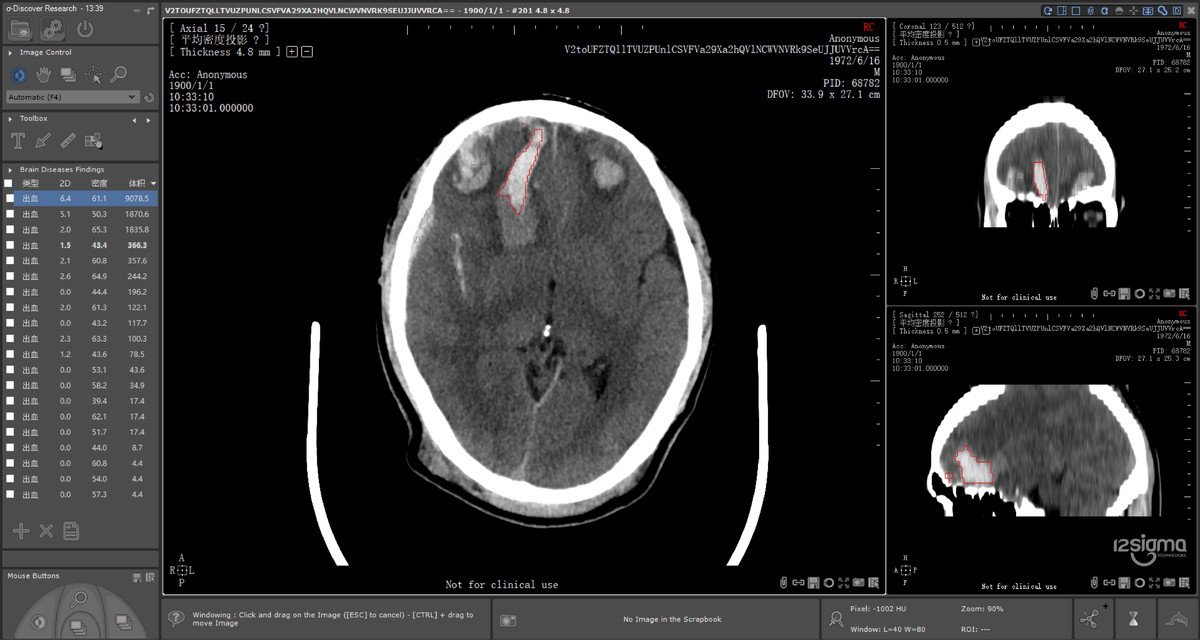Click the scrapbook camera icon
Image resolution: width=1200 pixels, height=640 pixels.
(508, 620)
